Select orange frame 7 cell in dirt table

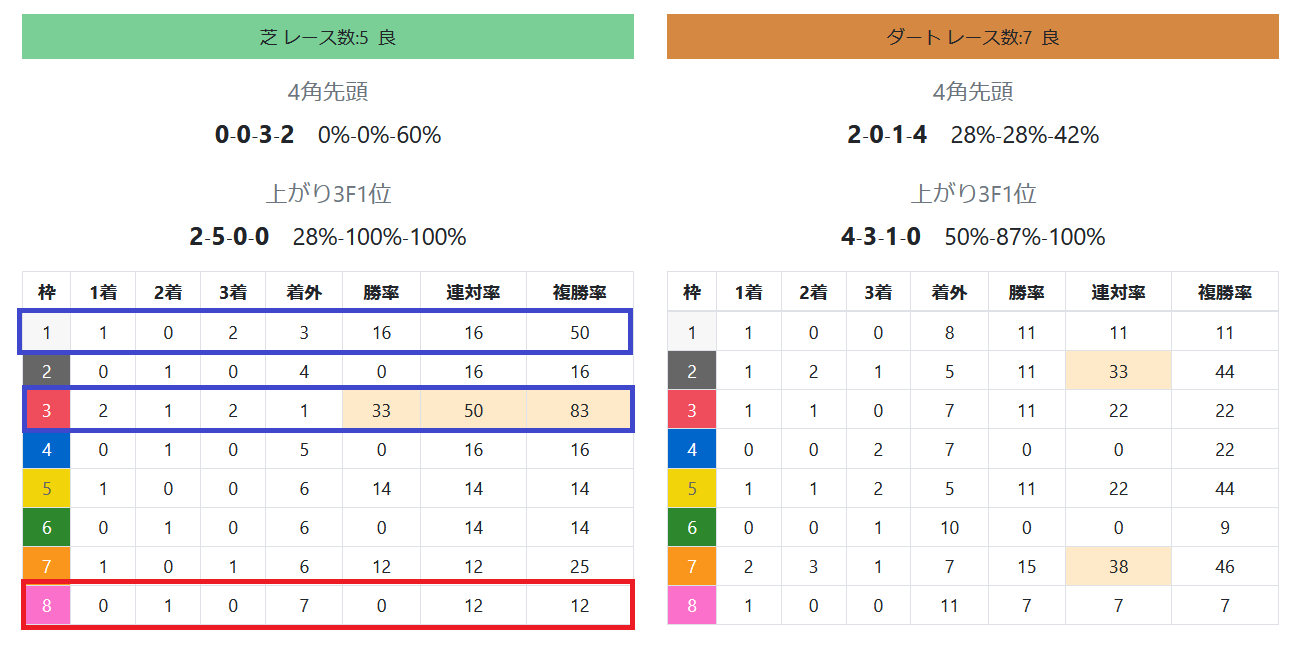coord(692,566)
